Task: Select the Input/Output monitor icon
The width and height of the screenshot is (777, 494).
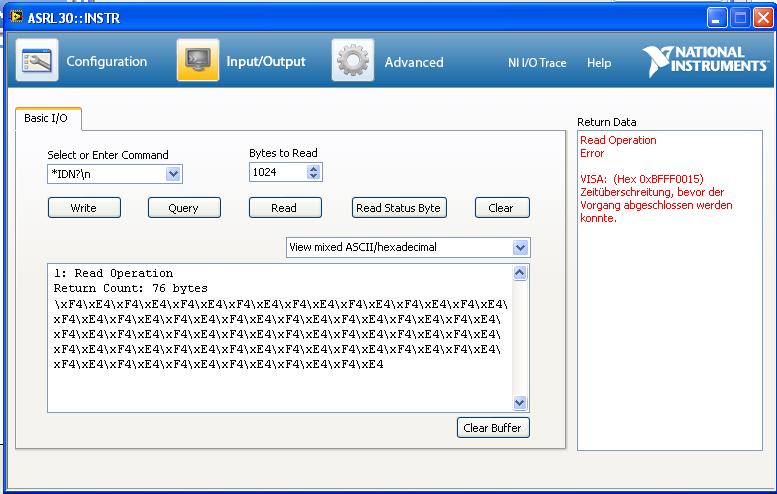Action: click(198, 60)
